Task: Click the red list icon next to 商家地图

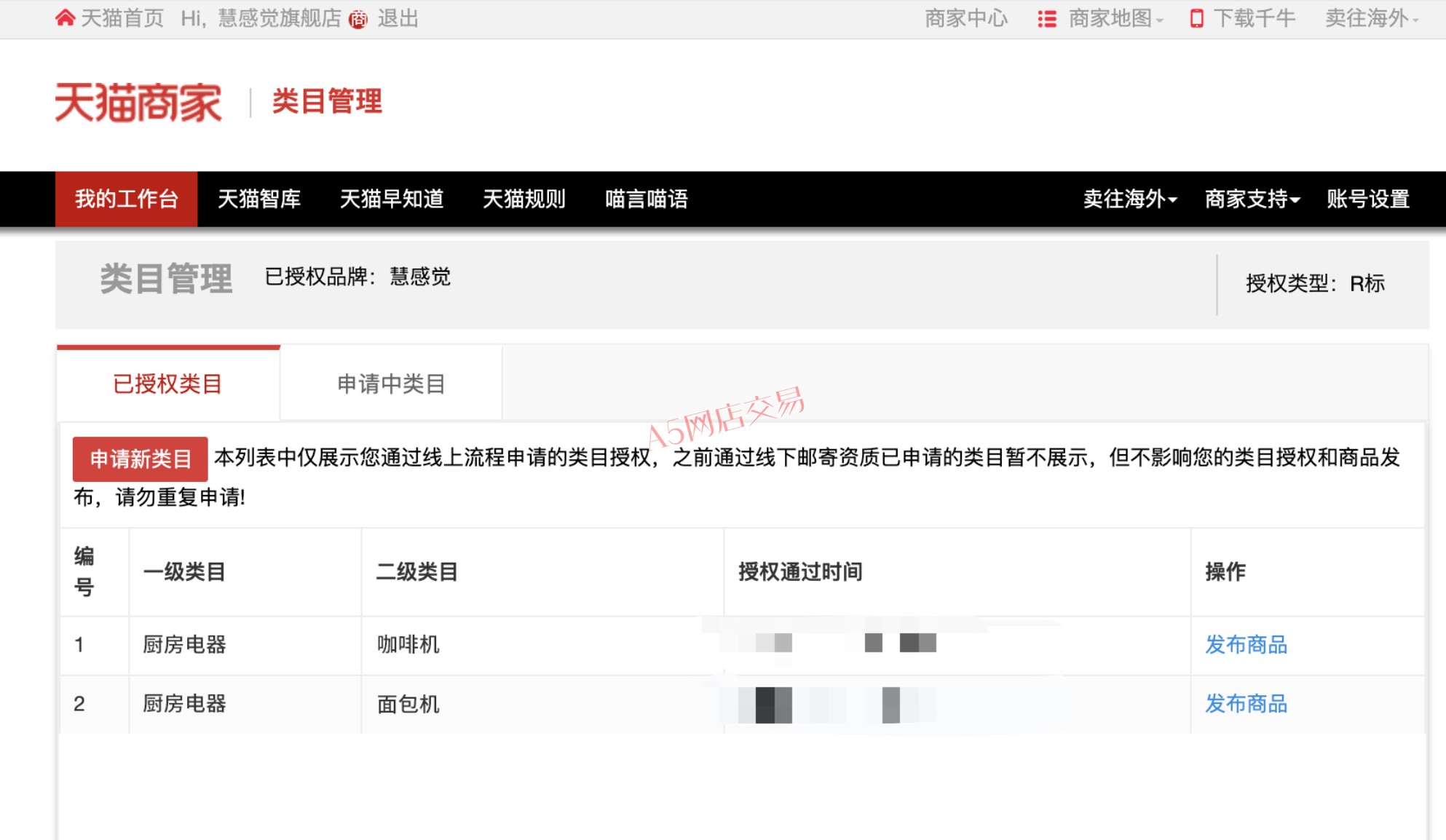Action: (x=1047, y=19)
